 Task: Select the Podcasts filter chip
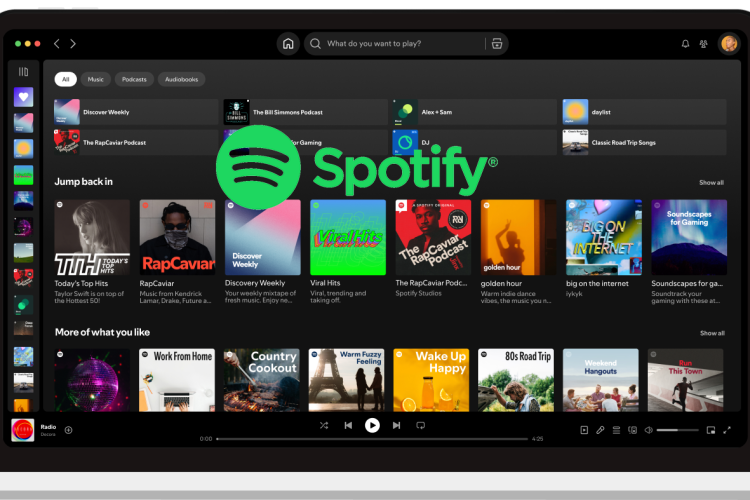pyautogui.click(x=134, y=79)
